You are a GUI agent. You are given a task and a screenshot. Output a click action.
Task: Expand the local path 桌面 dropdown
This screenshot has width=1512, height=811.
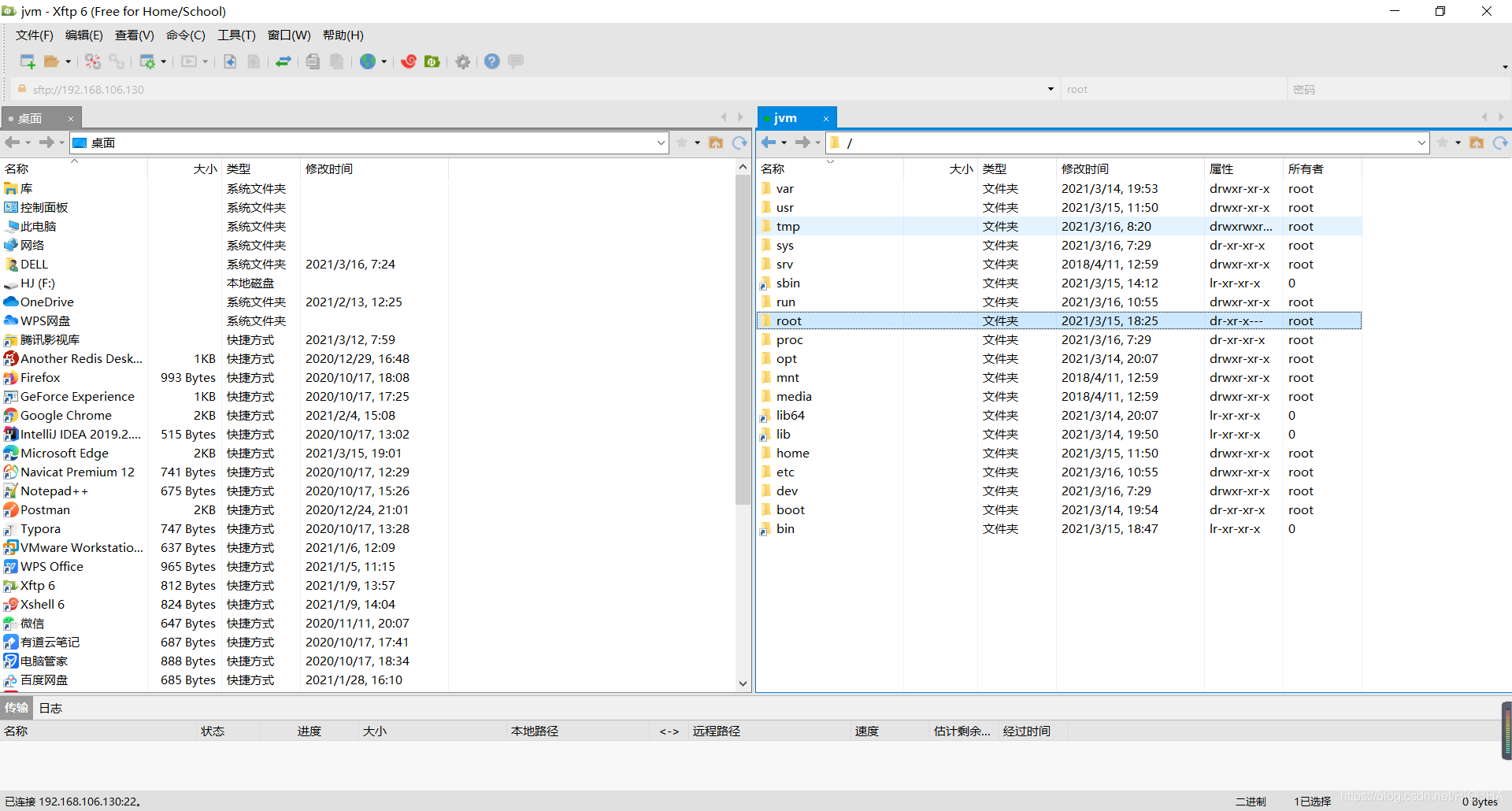661,143
